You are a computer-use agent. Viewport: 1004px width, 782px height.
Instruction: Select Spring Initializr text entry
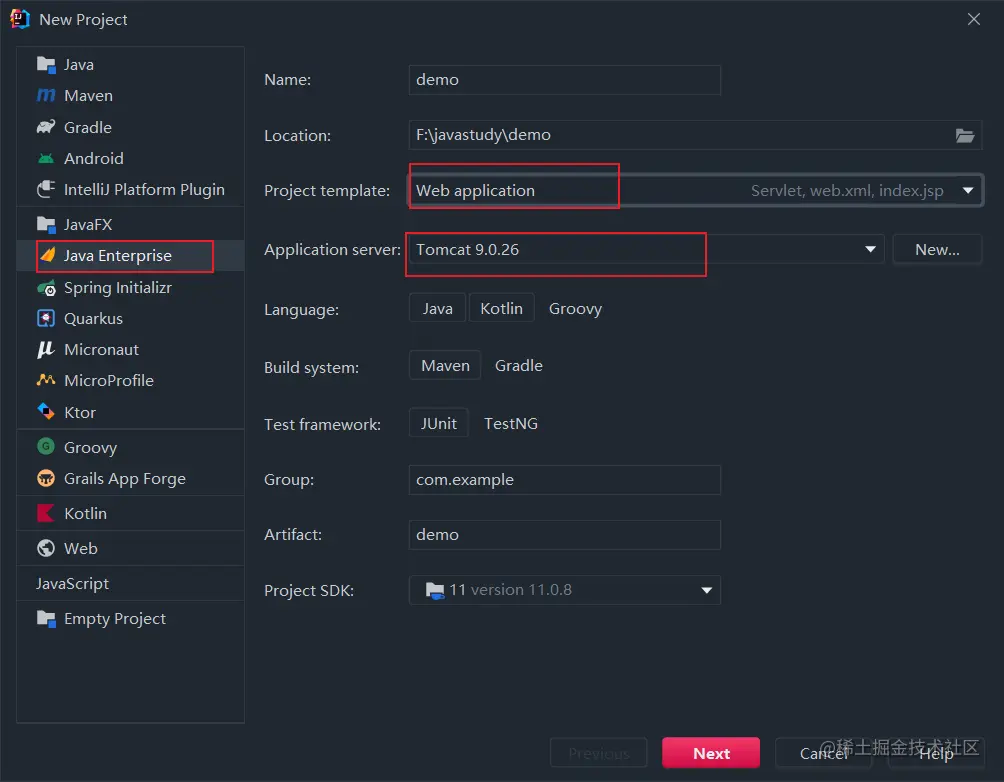tap(118, 288)
